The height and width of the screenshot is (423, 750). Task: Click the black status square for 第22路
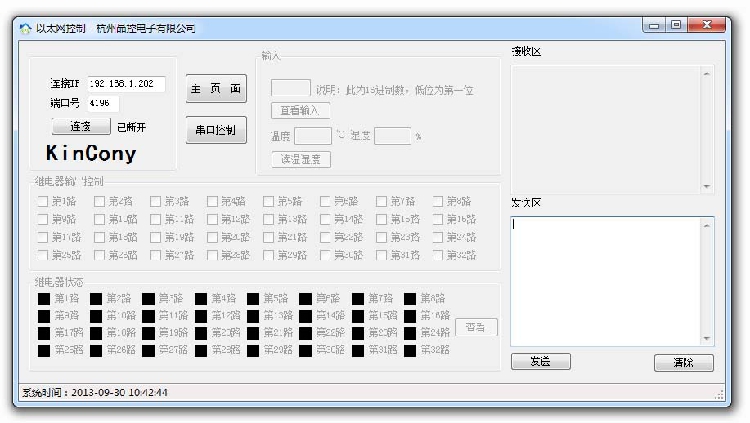point(306,333)
